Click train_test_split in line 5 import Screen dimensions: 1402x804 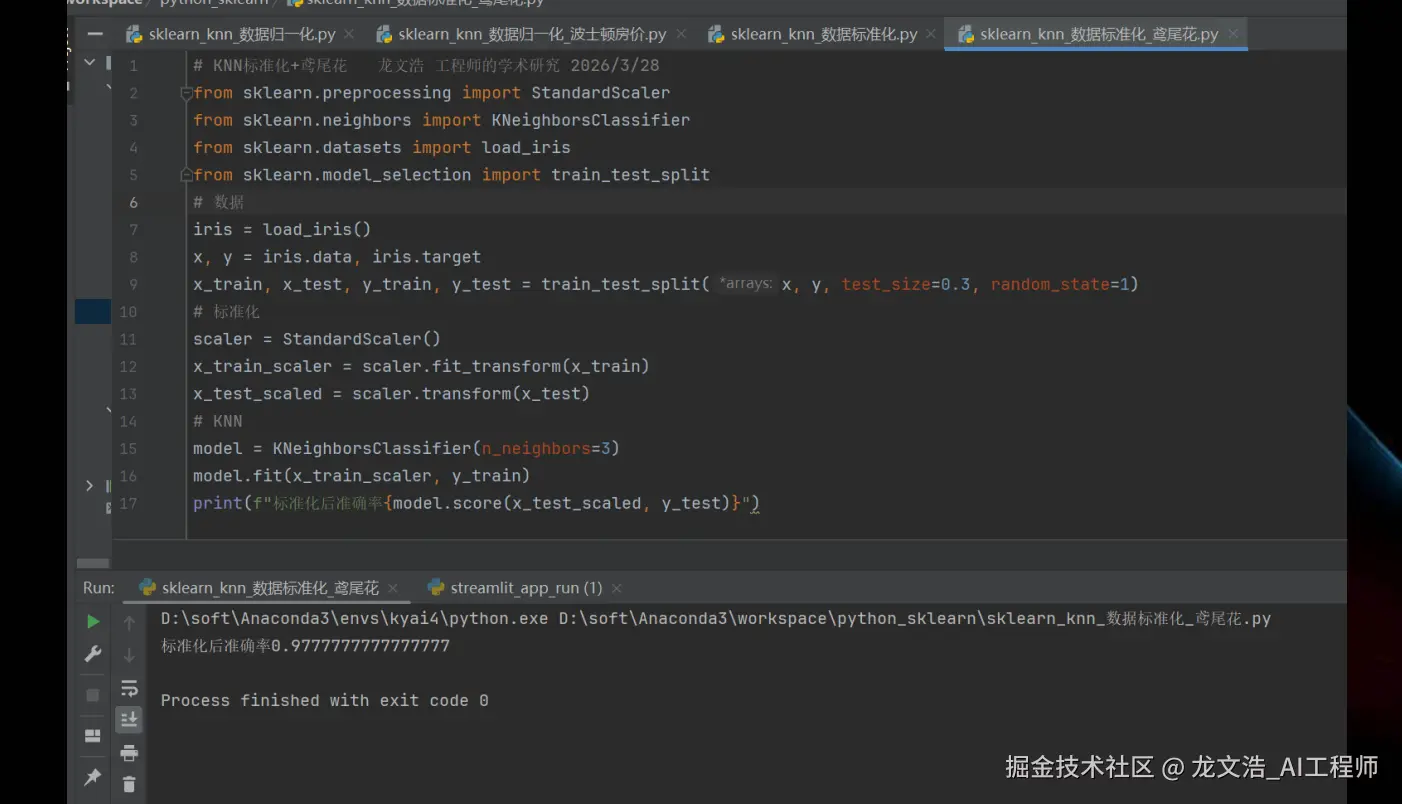coord(630,175)
